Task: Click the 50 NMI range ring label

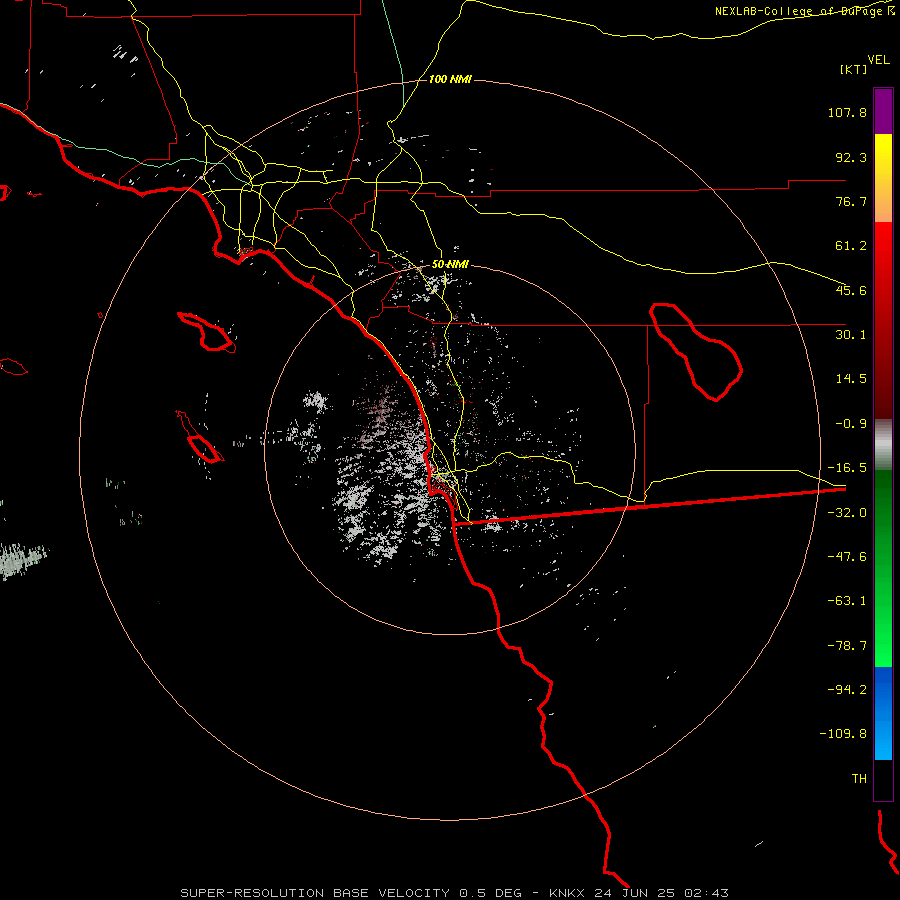Action: (x=450, y=265)
